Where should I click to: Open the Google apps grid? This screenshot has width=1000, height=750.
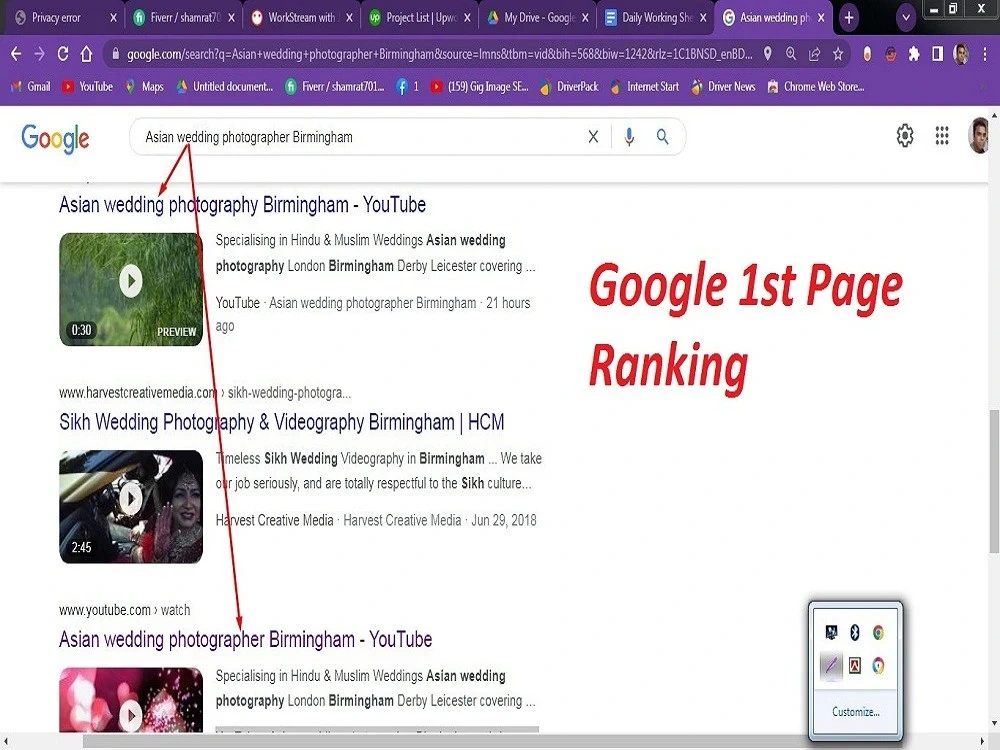pyautogui.click(x=942, y=135)
